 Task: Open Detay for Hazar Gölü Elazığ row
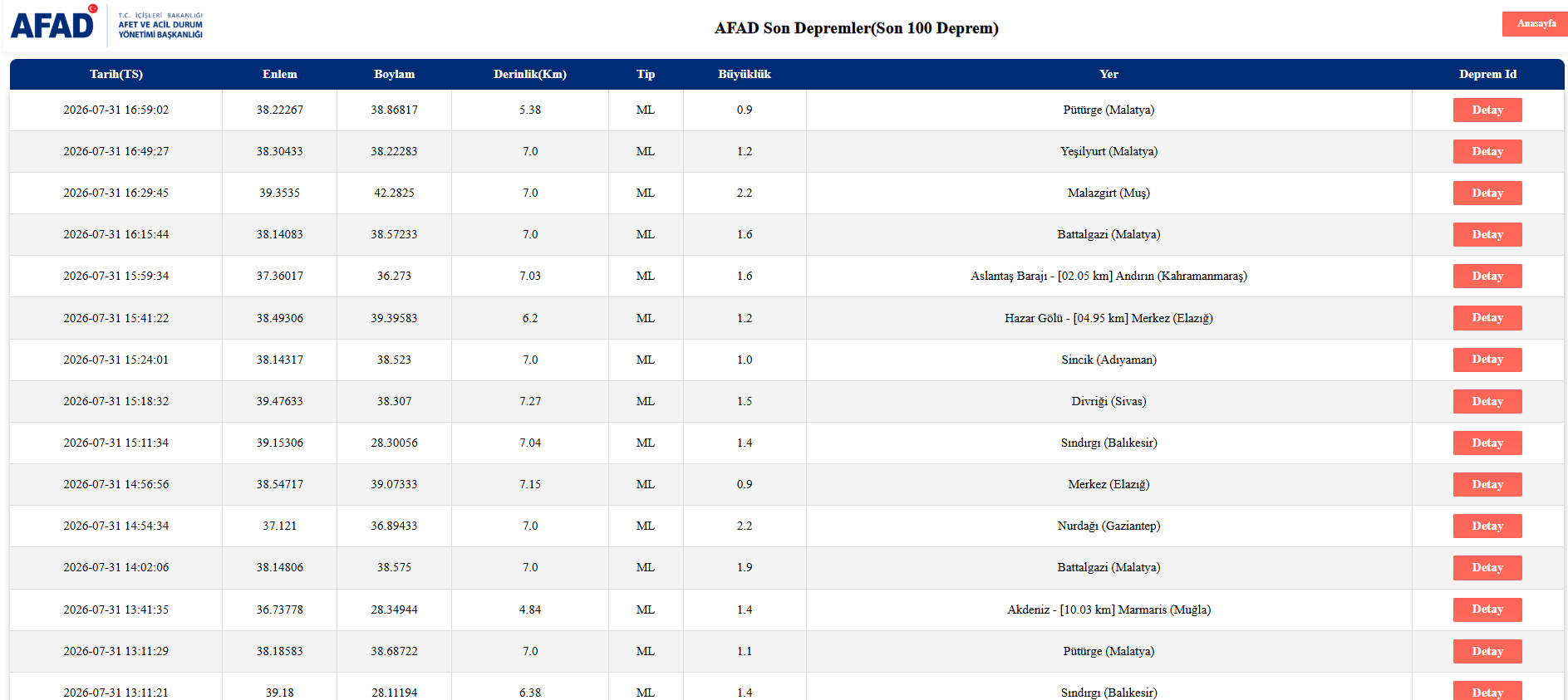pos(1487,318)
